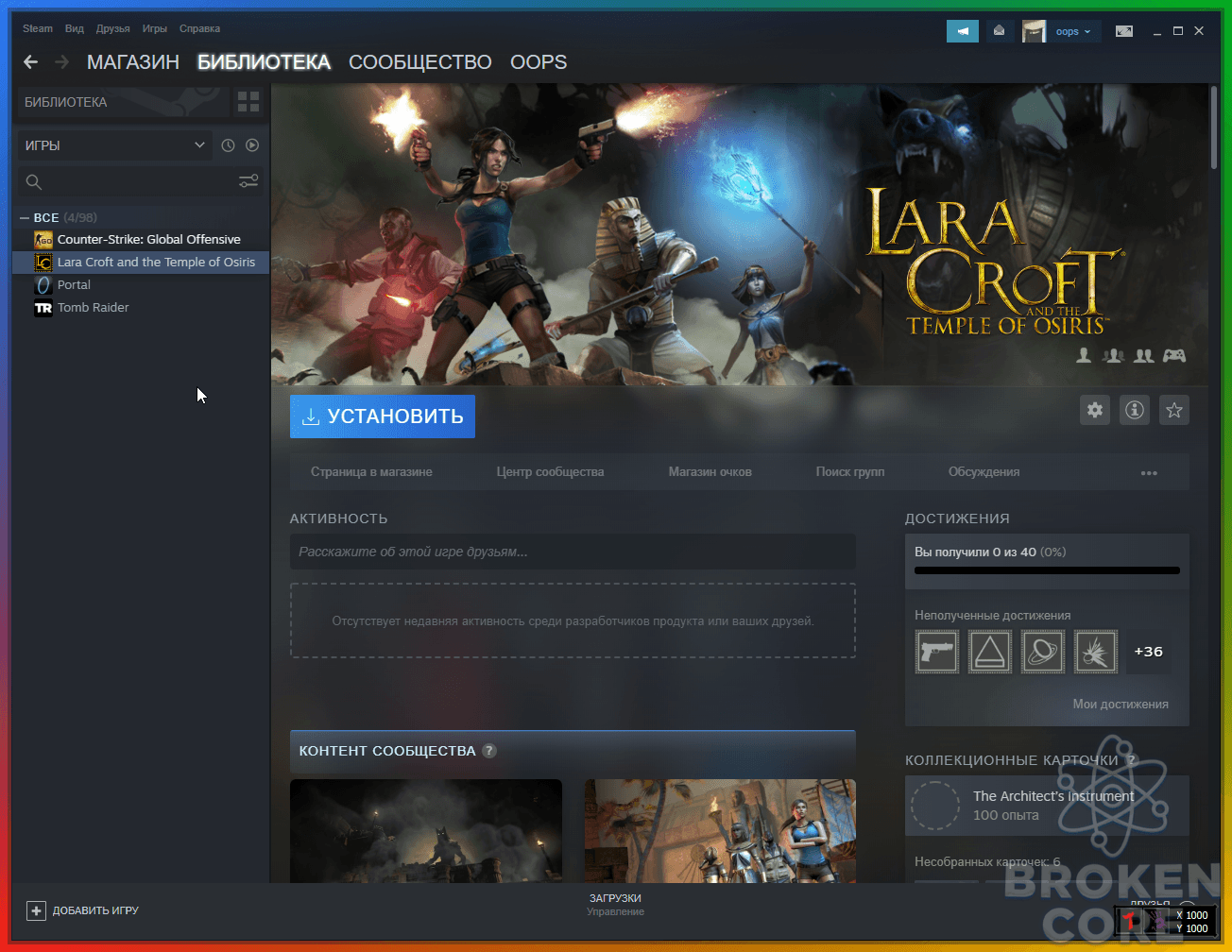The image size is (1232, 952).
Task: Switch library to grid view icon
Action: point(248,101)
